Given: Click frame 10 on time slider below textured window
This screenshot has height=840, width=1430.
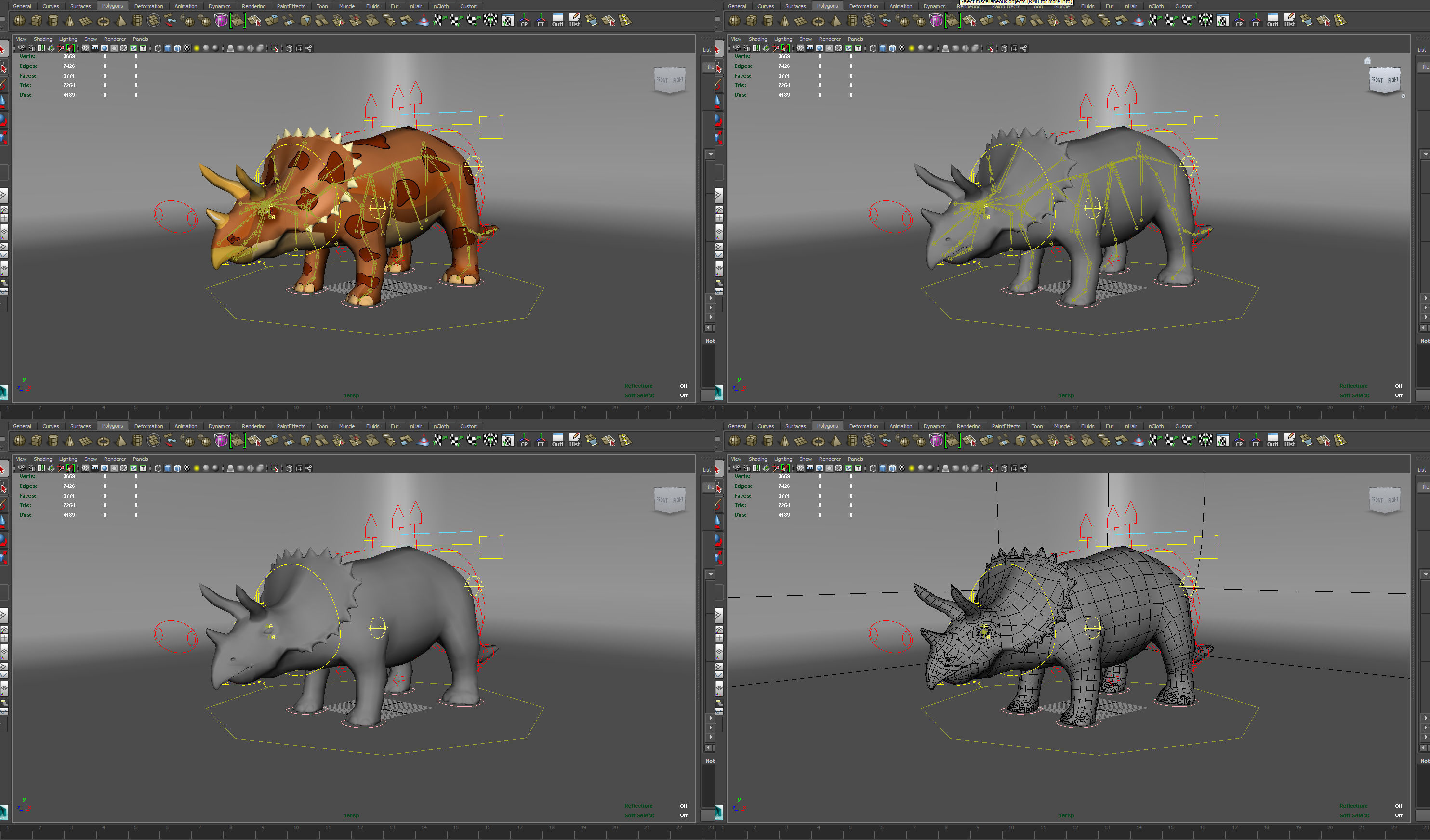Looking at the screenshot, I should 296,408.
